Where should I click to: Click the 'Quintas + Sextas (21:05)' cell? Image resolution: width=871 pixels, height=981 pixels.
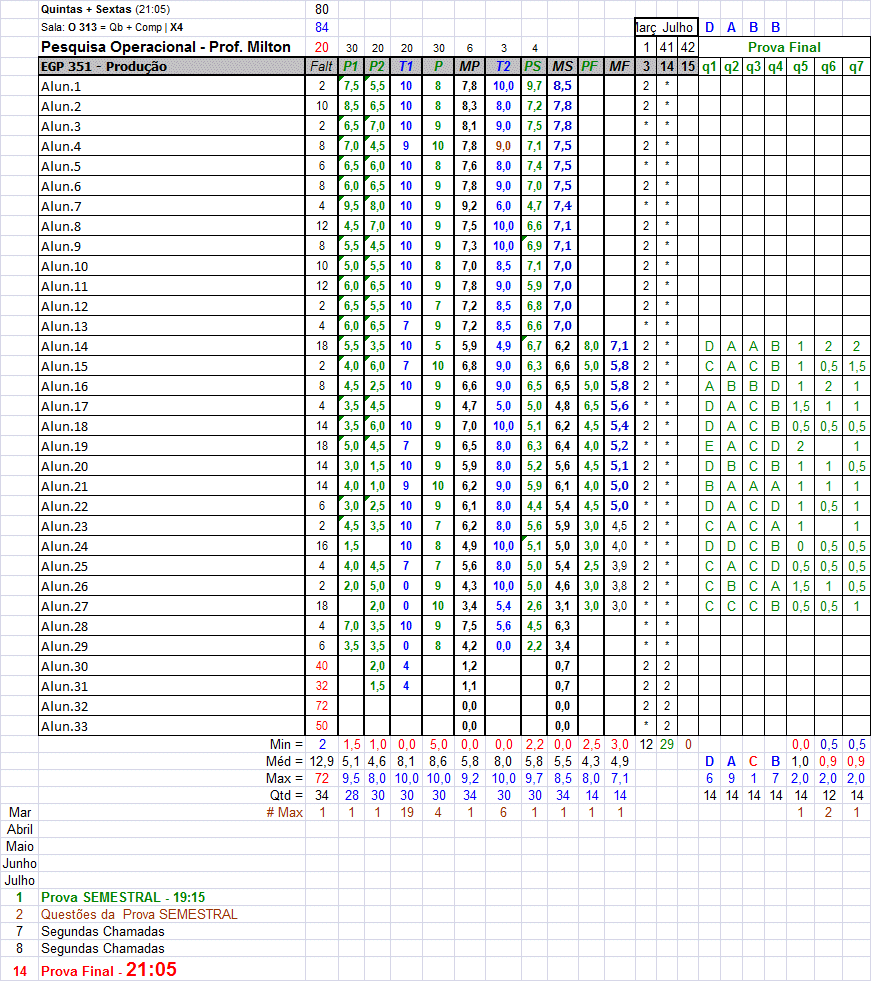pyautogui.click(x=105, y=9)
